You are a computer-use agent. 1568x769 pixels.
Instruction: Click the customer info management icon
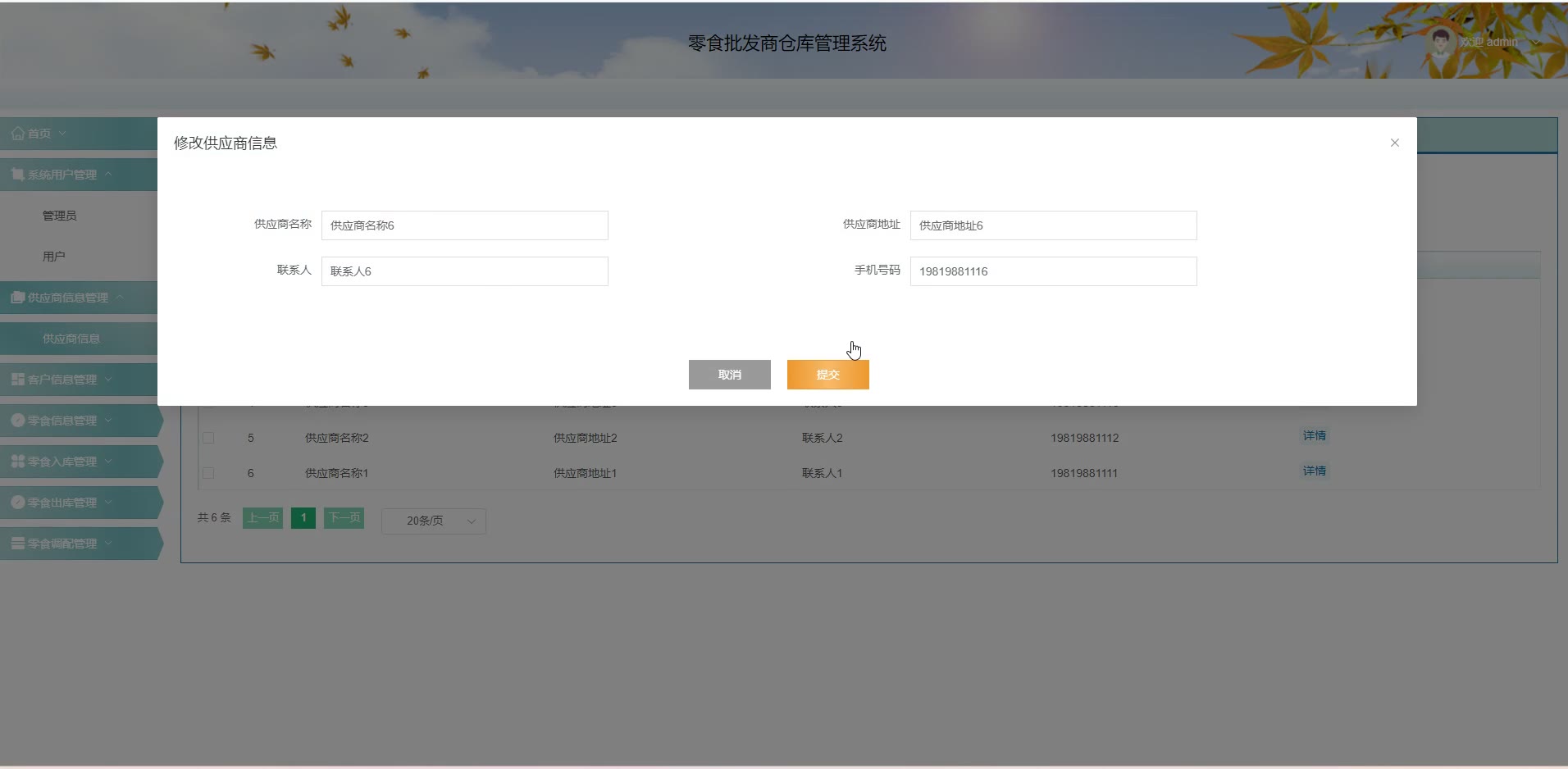click(x=17, y=380)
